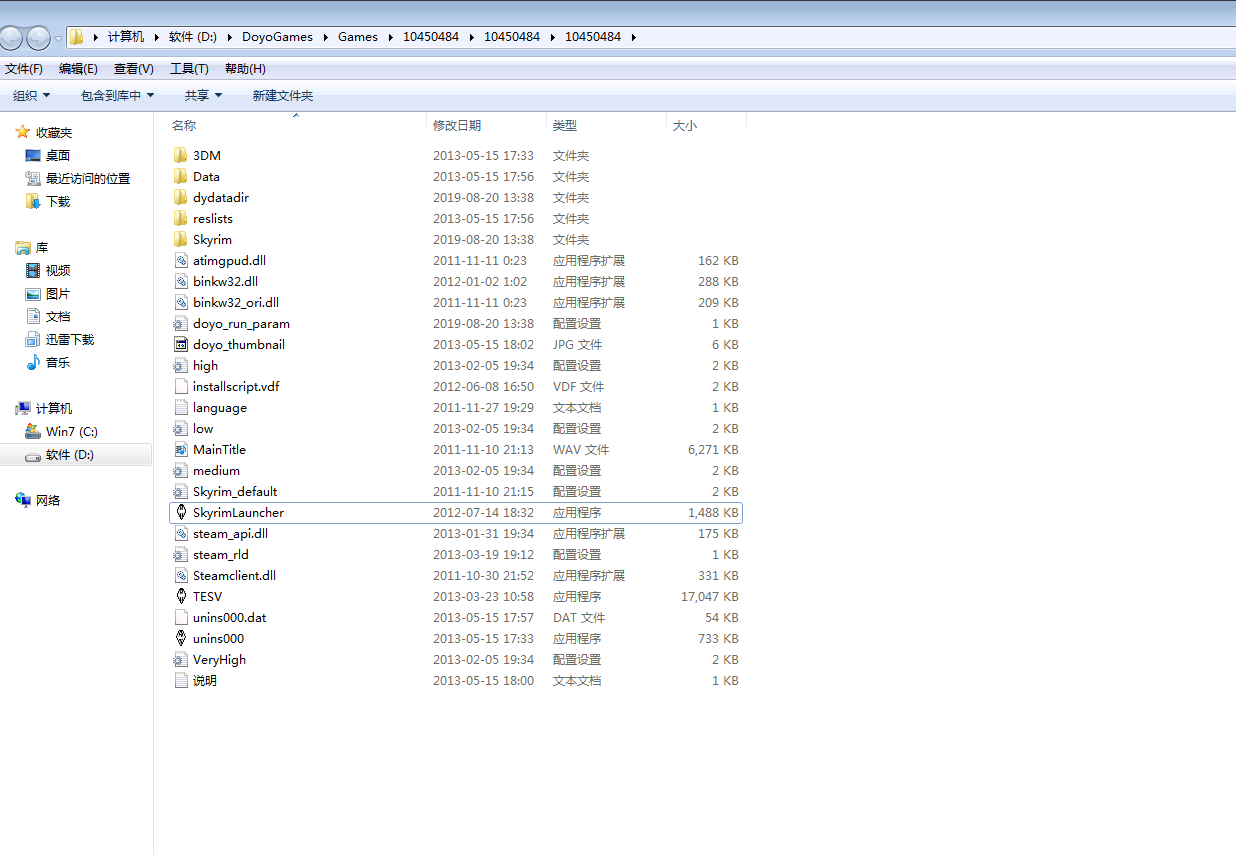Image resolution: width=1236 pixels, height=855 pixels.
Task: Open the 查看(V) menu
Action: [134, 68]
